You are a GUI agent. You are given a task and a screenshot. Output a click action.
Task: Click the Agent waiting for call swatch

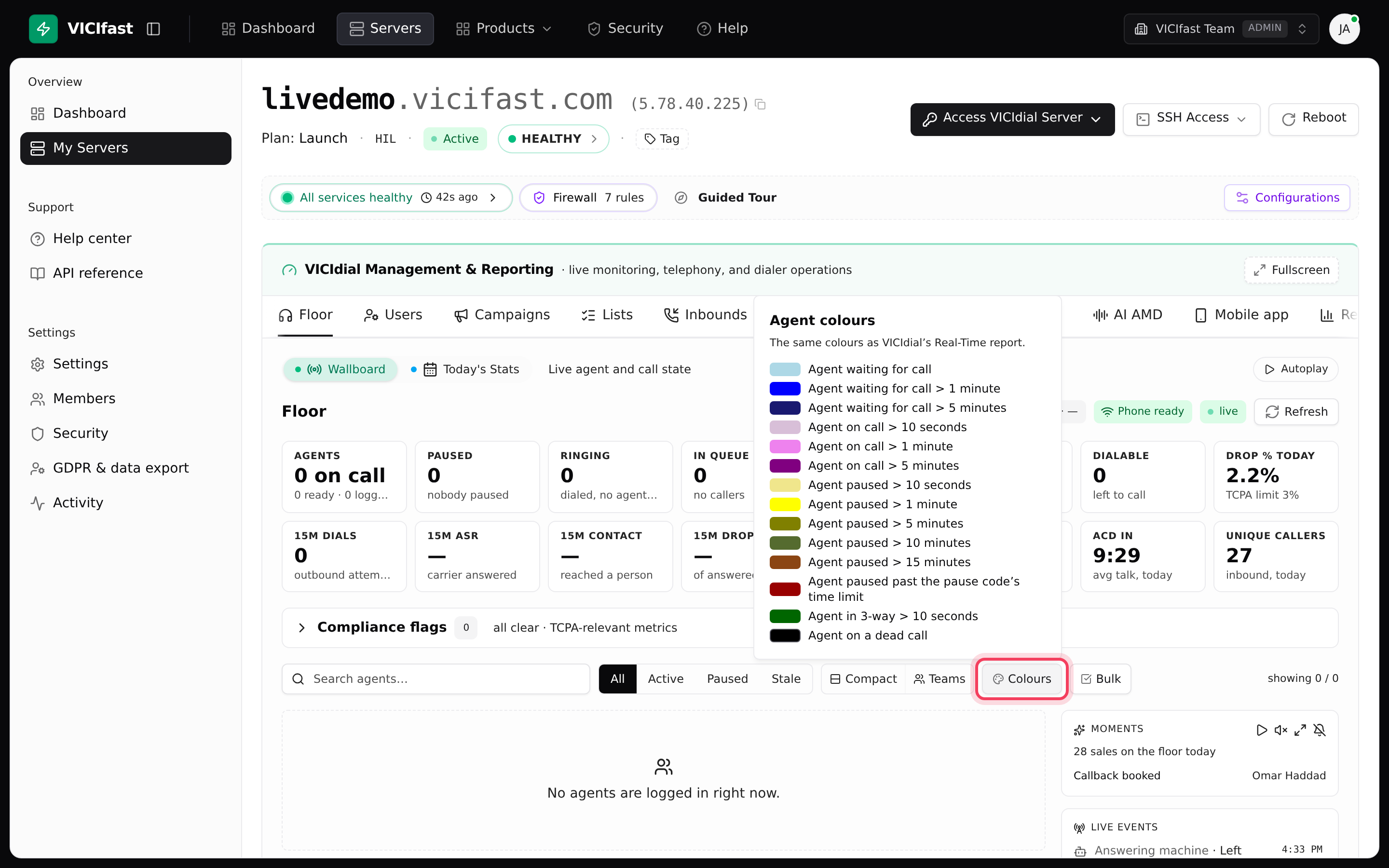point(785,369)
